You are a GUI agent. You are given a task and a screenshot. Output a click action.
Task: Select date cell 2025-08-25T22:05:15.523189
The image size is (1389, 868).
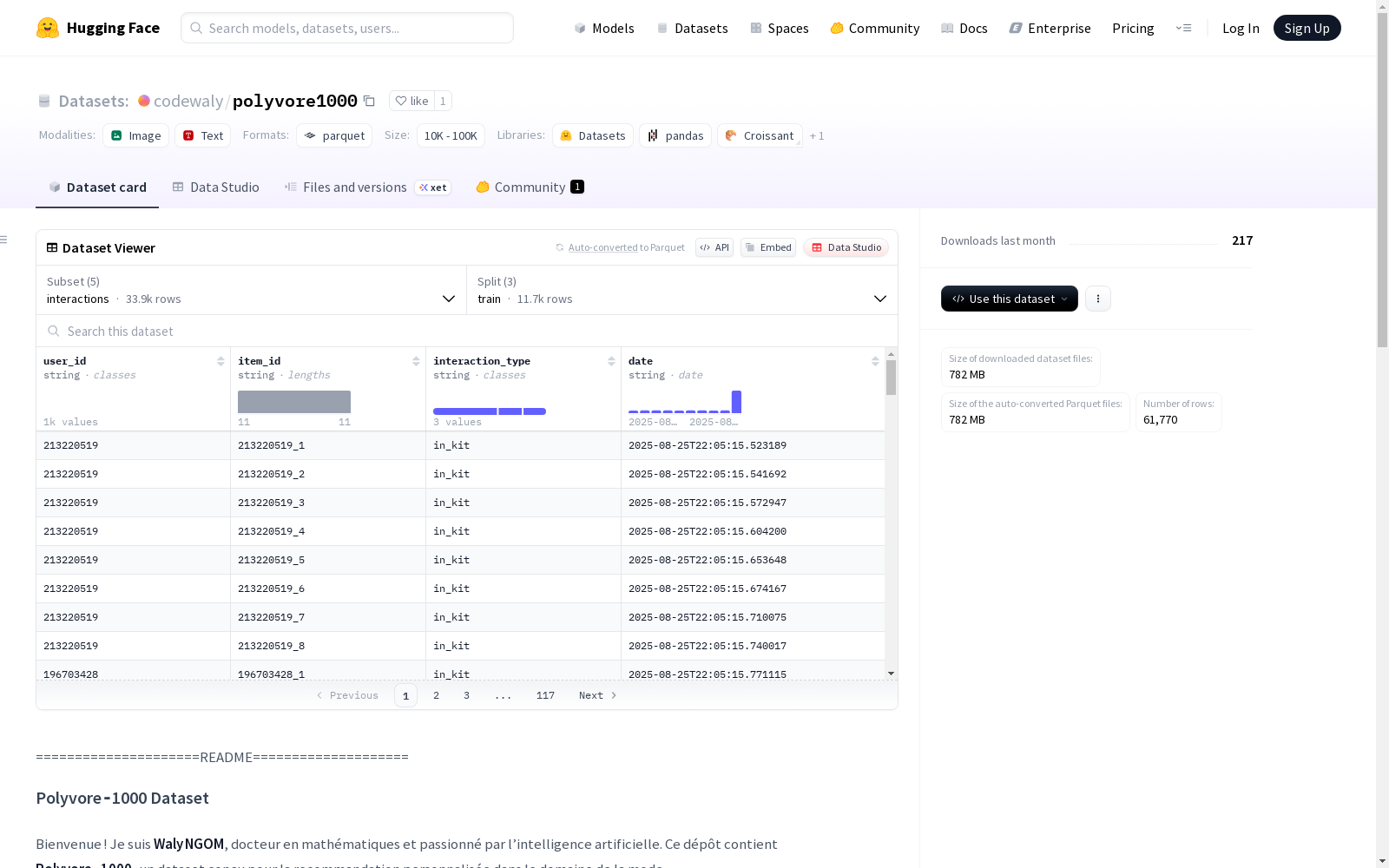coord(753,445)
